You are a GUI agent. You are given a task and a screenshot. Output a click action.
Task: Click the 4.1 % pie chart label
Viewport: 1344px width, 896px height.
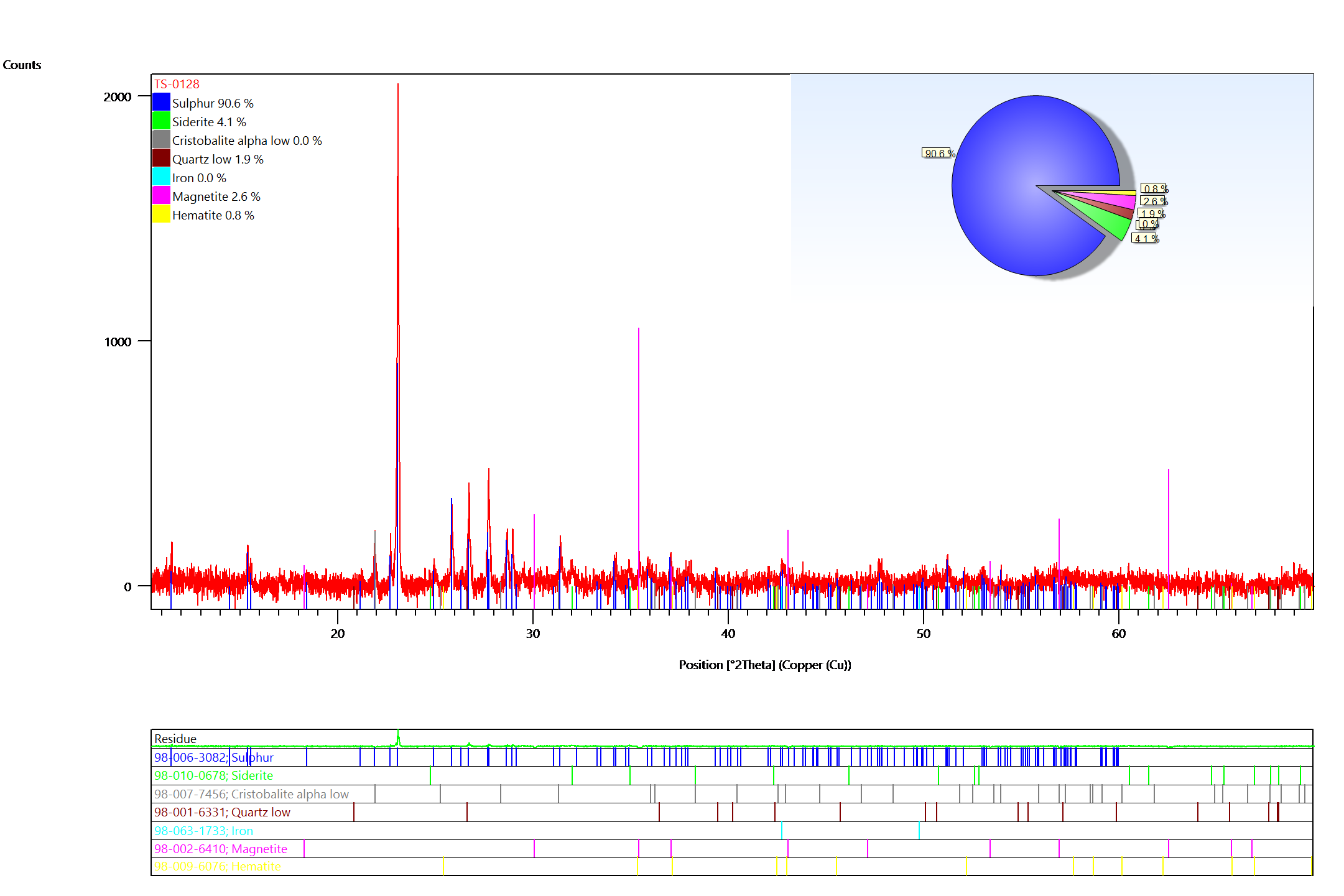1145,238
